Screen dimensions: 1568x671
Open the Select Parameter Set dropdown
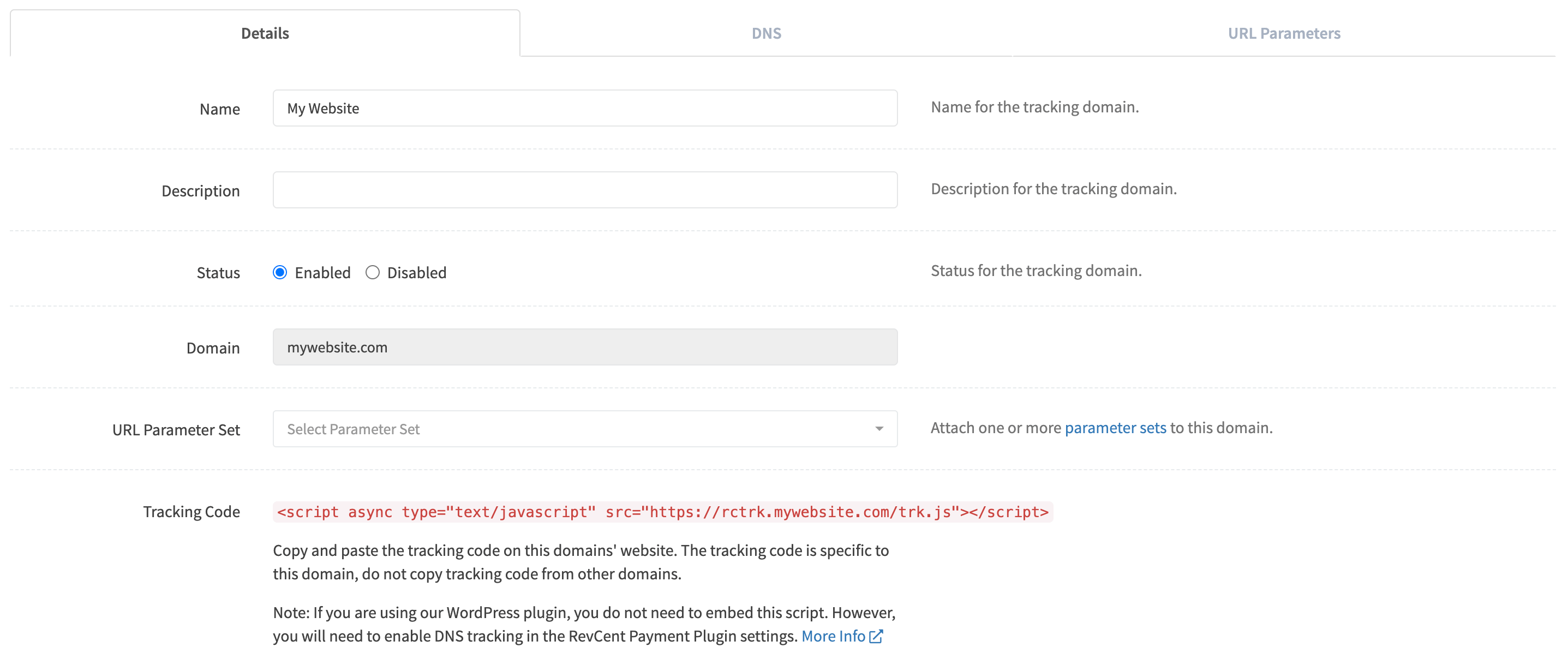[585, 429]
